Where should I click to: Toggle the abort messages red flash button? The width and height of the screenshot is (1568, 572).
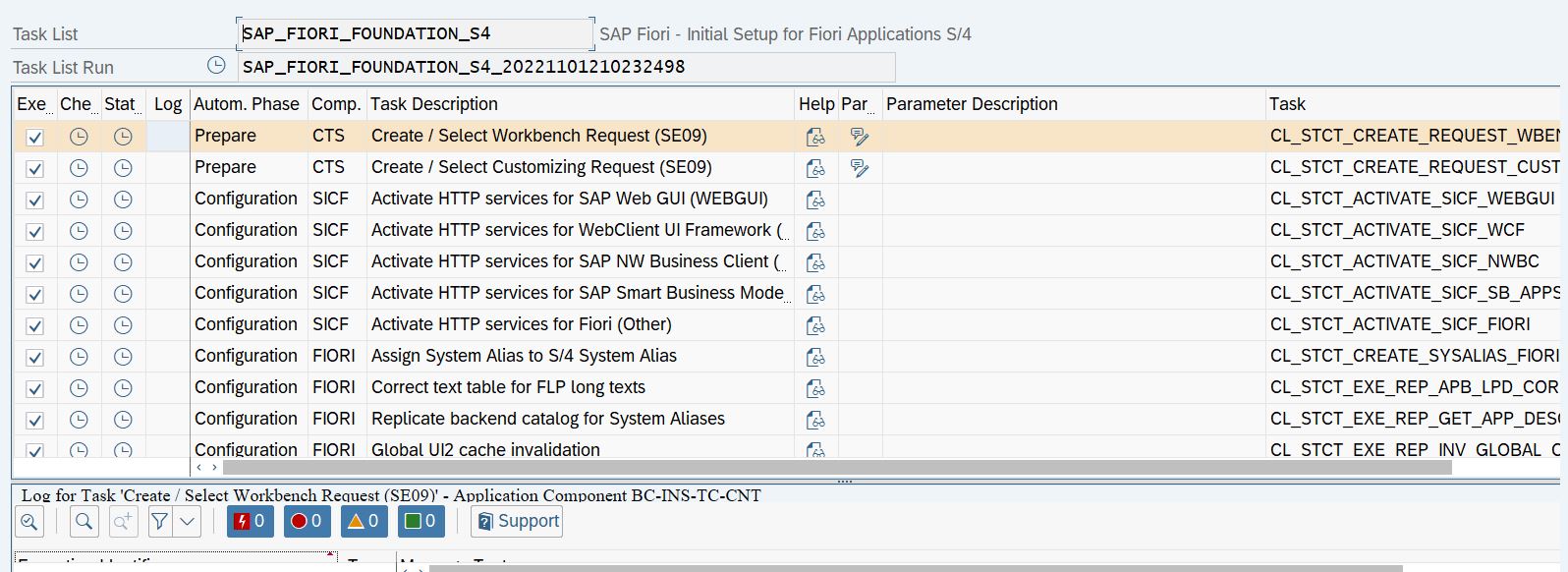[251, 521]
